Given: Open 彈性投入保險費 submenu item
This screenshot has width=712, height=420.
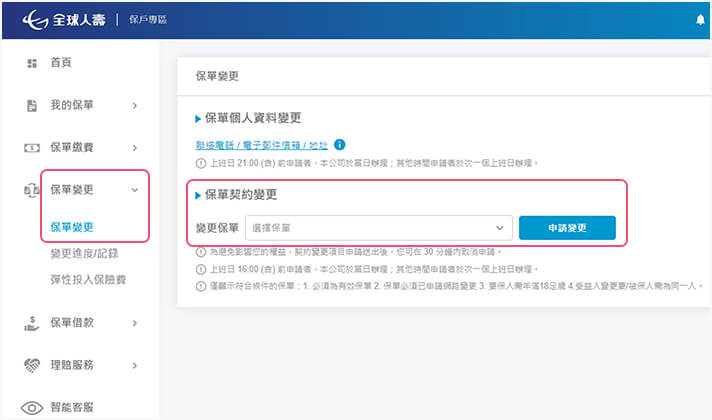Looking at the screenshot, I should pos(88,280).
